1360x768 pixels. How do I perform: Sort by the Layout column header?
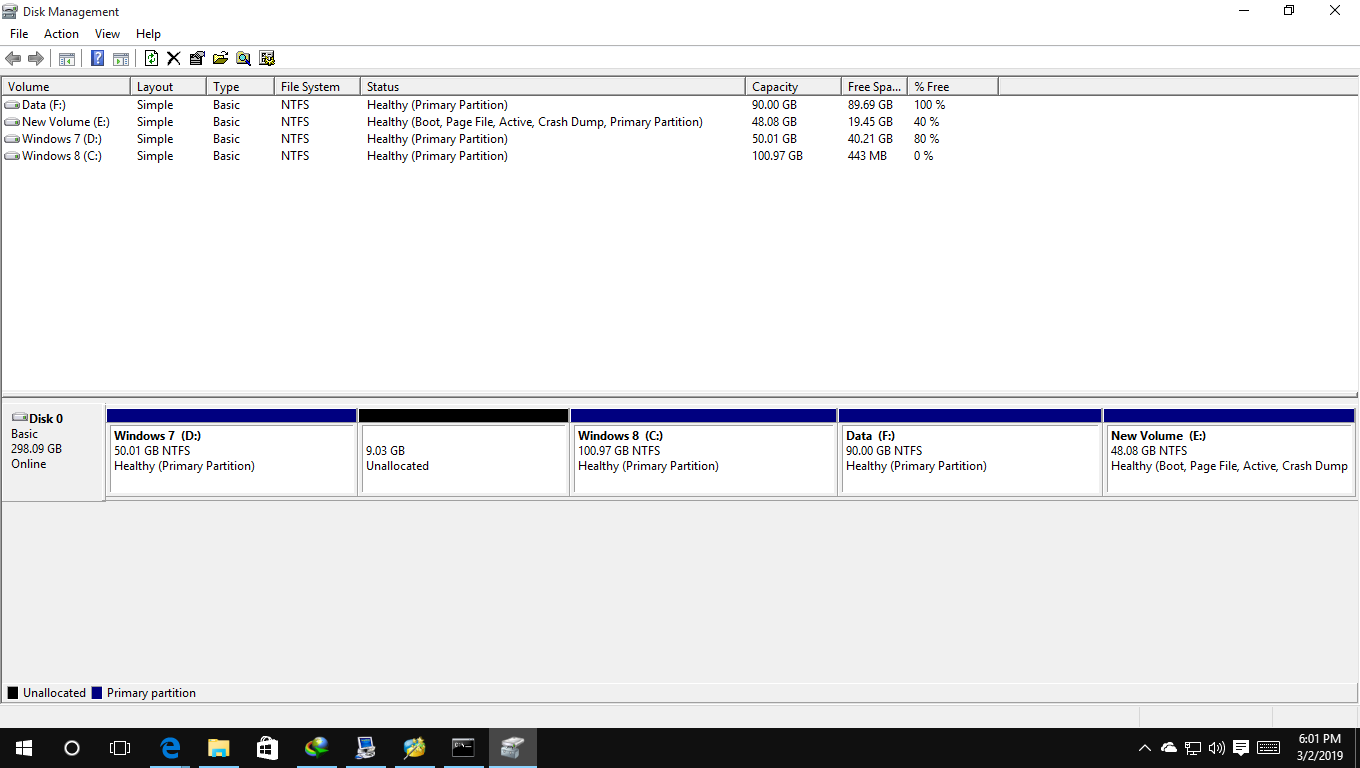pyautogui.click(x=168, y=87)
